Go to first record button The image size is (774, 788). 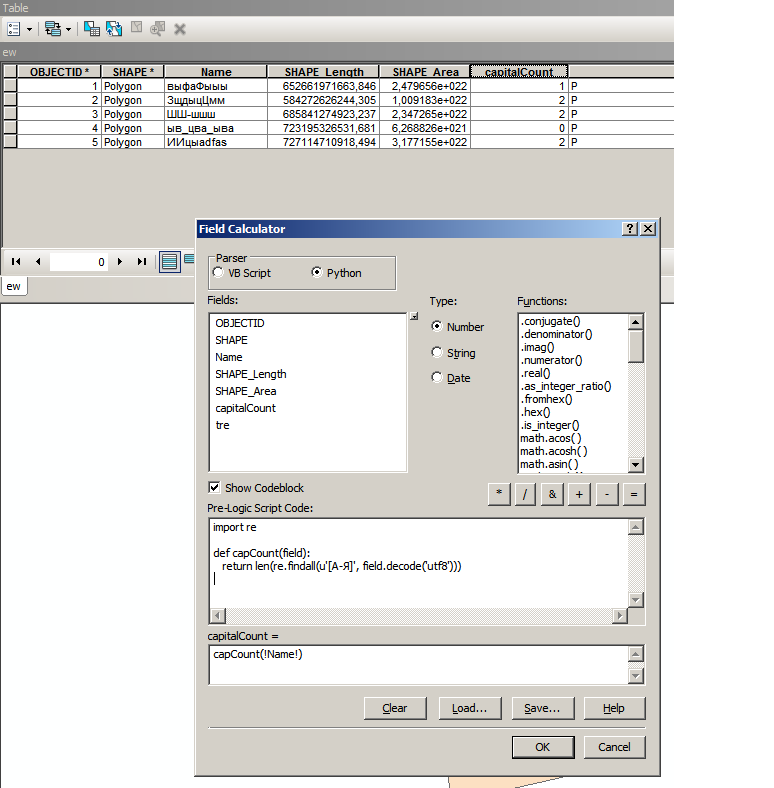click(16, 261)
